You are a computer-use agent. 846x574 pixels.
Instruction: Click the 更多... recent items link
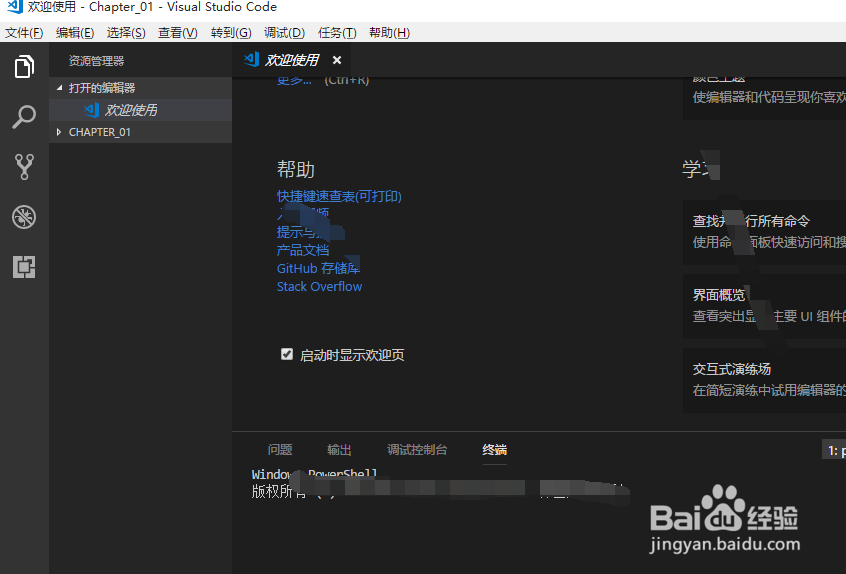click(294, 80)
